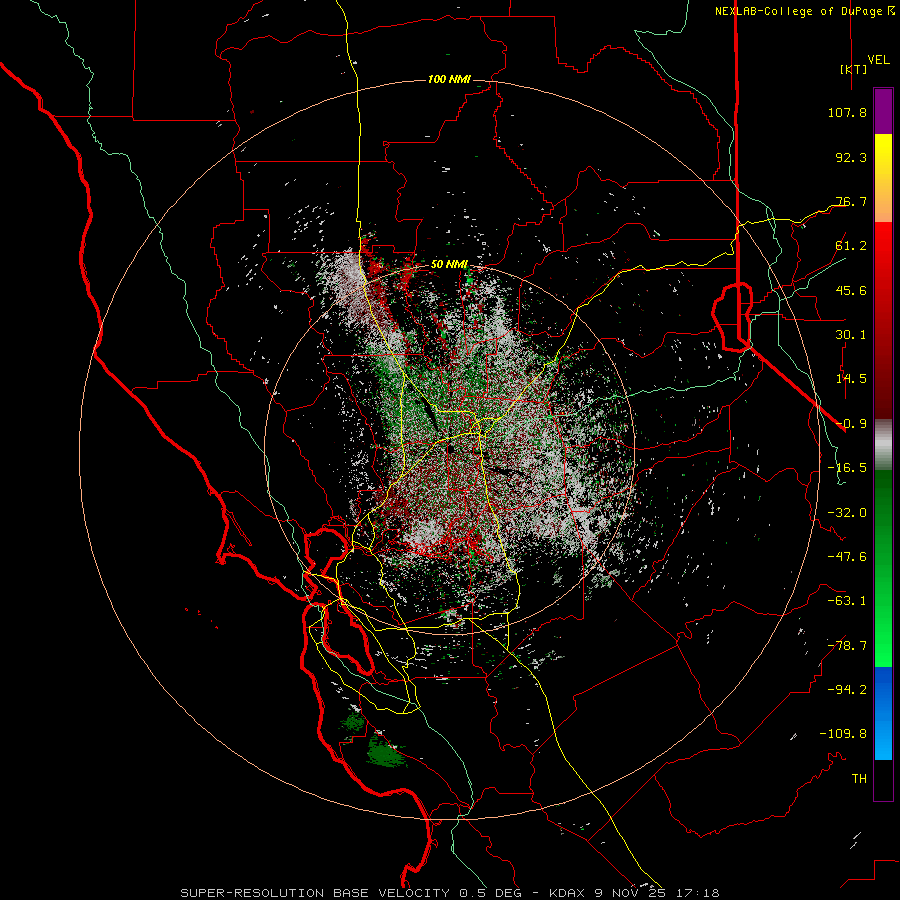Select the -94.2 scale label

pyautogui.click(x=847, y=690)
